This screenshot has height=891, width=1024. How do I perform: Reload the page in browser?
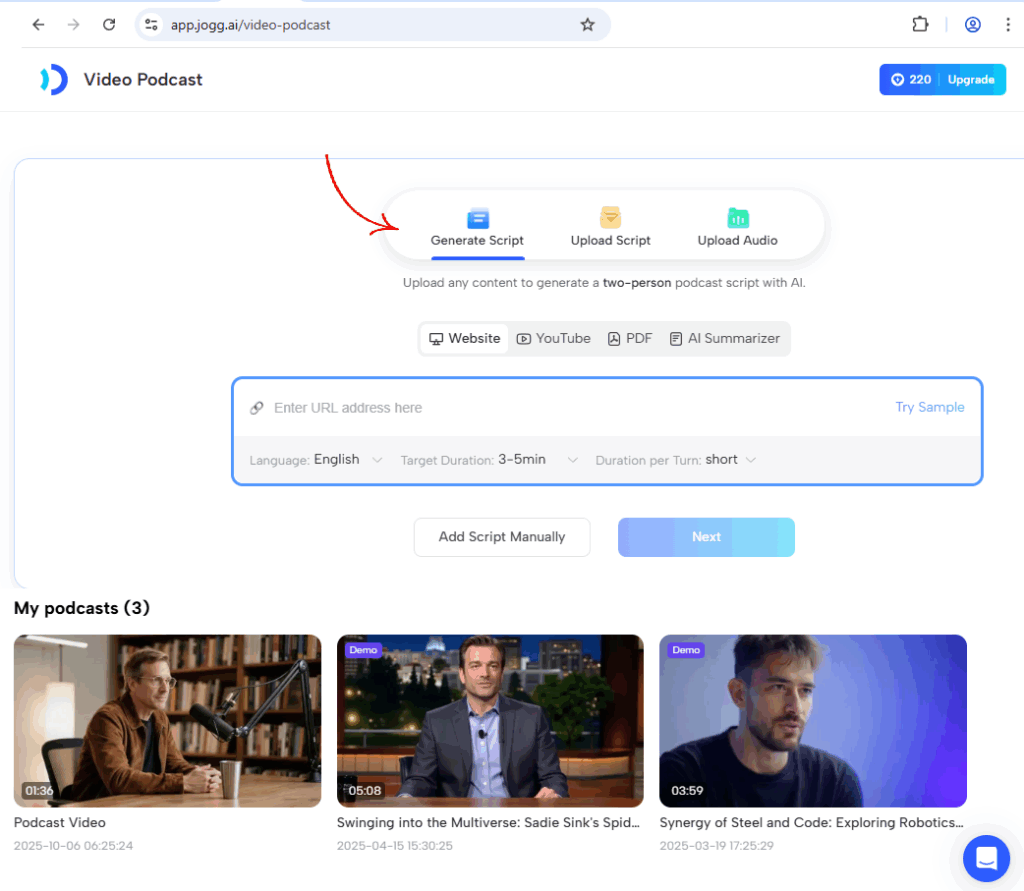tap(109, 25)
